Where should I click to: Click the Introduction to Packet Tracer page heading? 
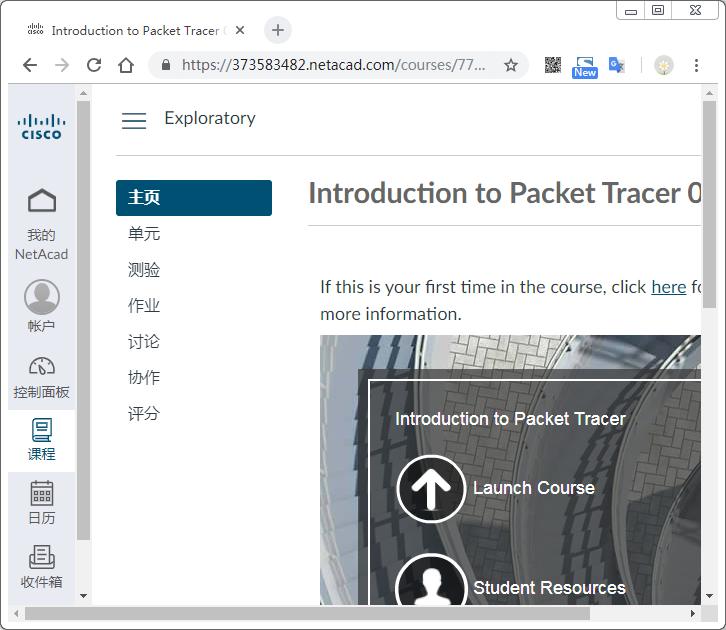coord(505,193)
